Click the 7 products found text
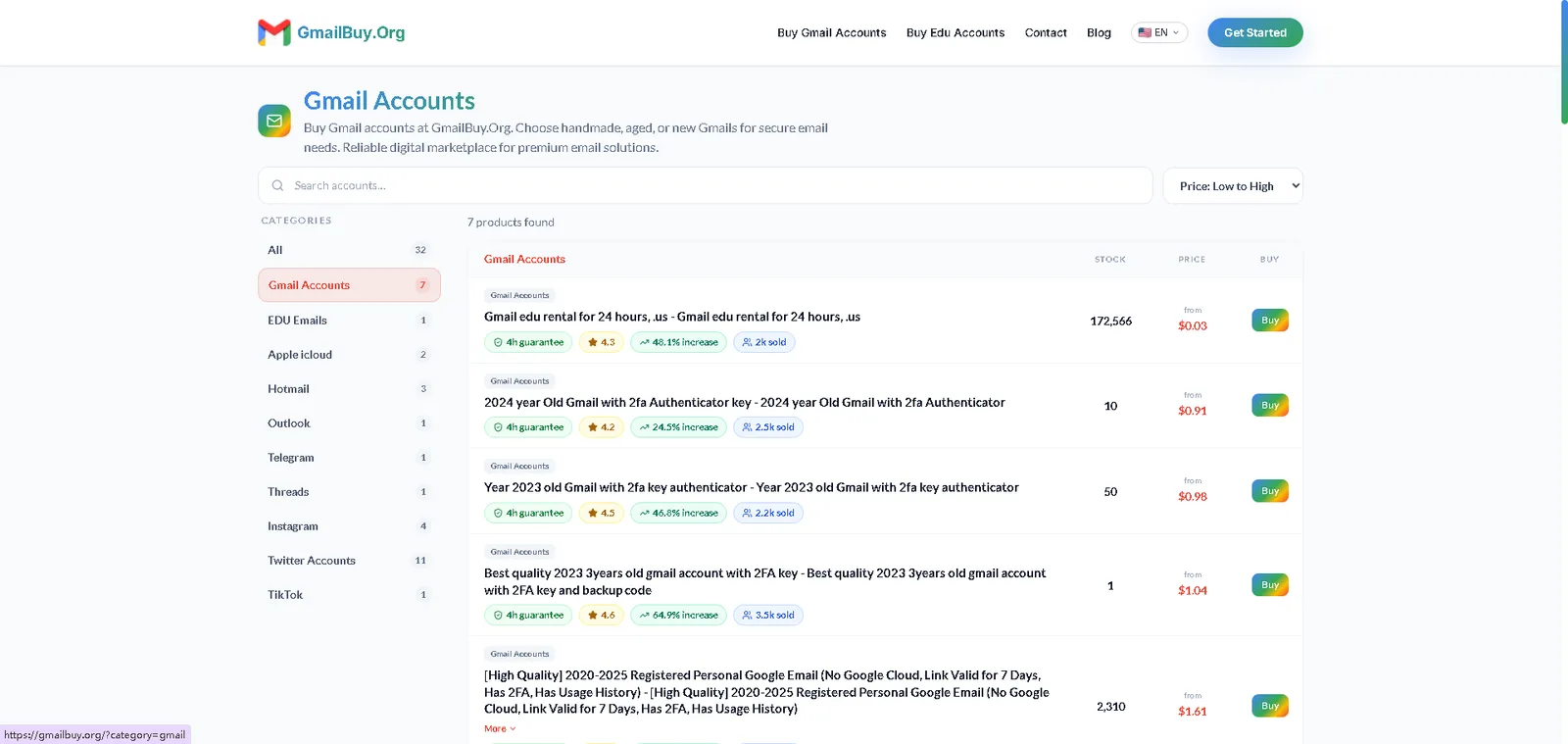The width and height of the screenshot is (1568, 744). (511, 223)
